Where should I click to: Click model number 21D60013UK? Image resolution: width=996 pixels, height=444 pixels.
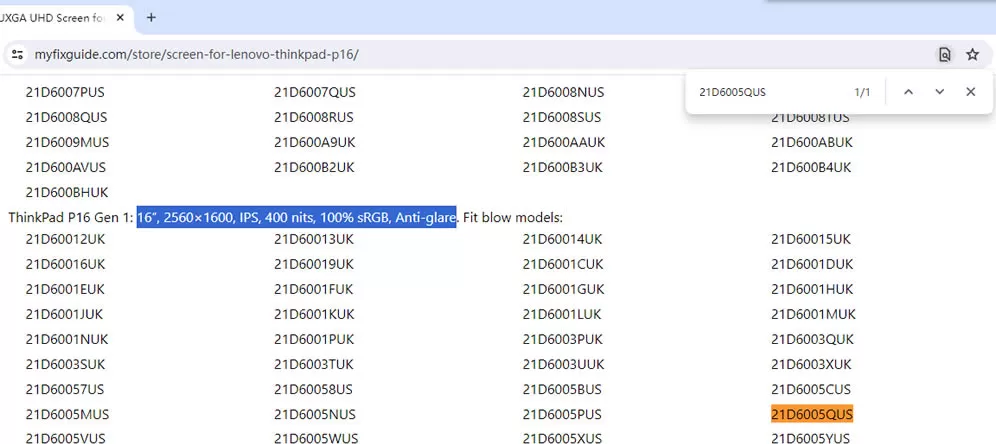coord(314,239)
